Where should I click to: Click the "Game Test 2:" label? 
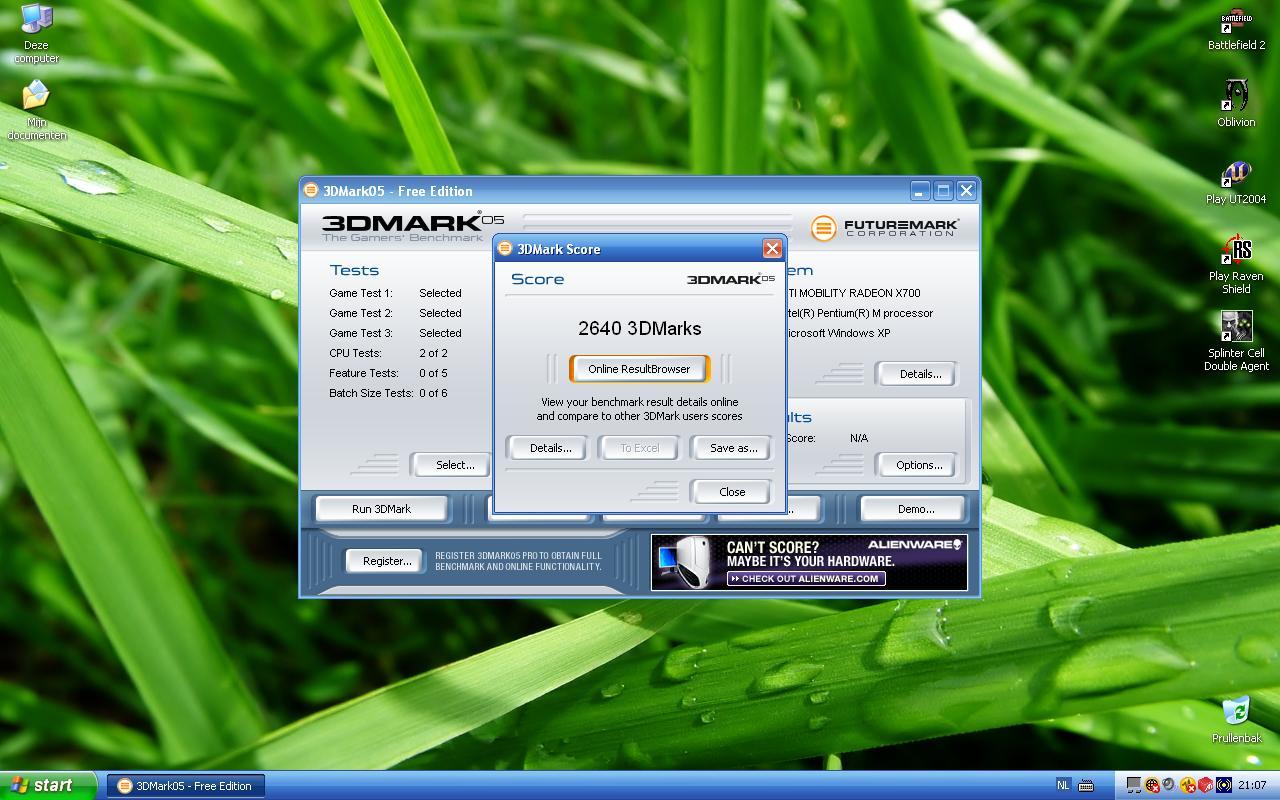point(360,313)
